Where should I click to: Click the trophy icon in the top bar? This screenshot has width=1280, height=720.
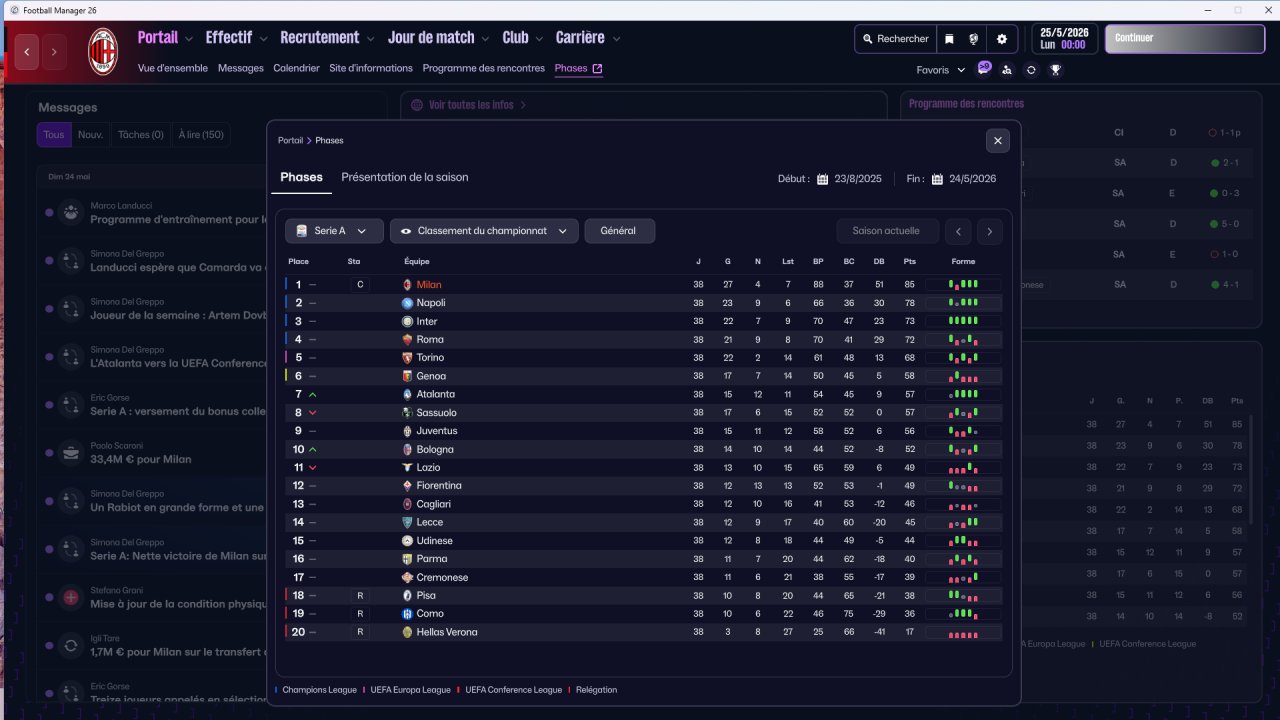pyautogui.click(x=1055, y=70)
